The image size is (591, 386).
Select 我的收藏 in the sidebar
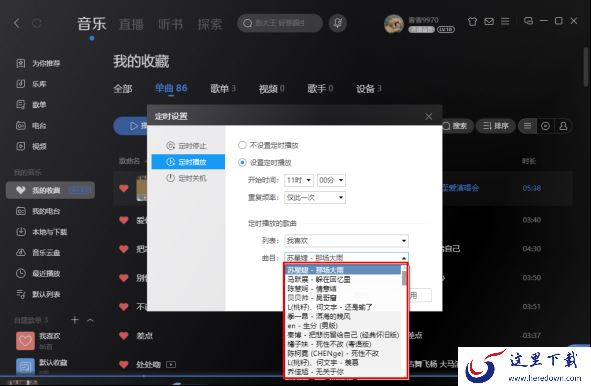pos(50,190)
